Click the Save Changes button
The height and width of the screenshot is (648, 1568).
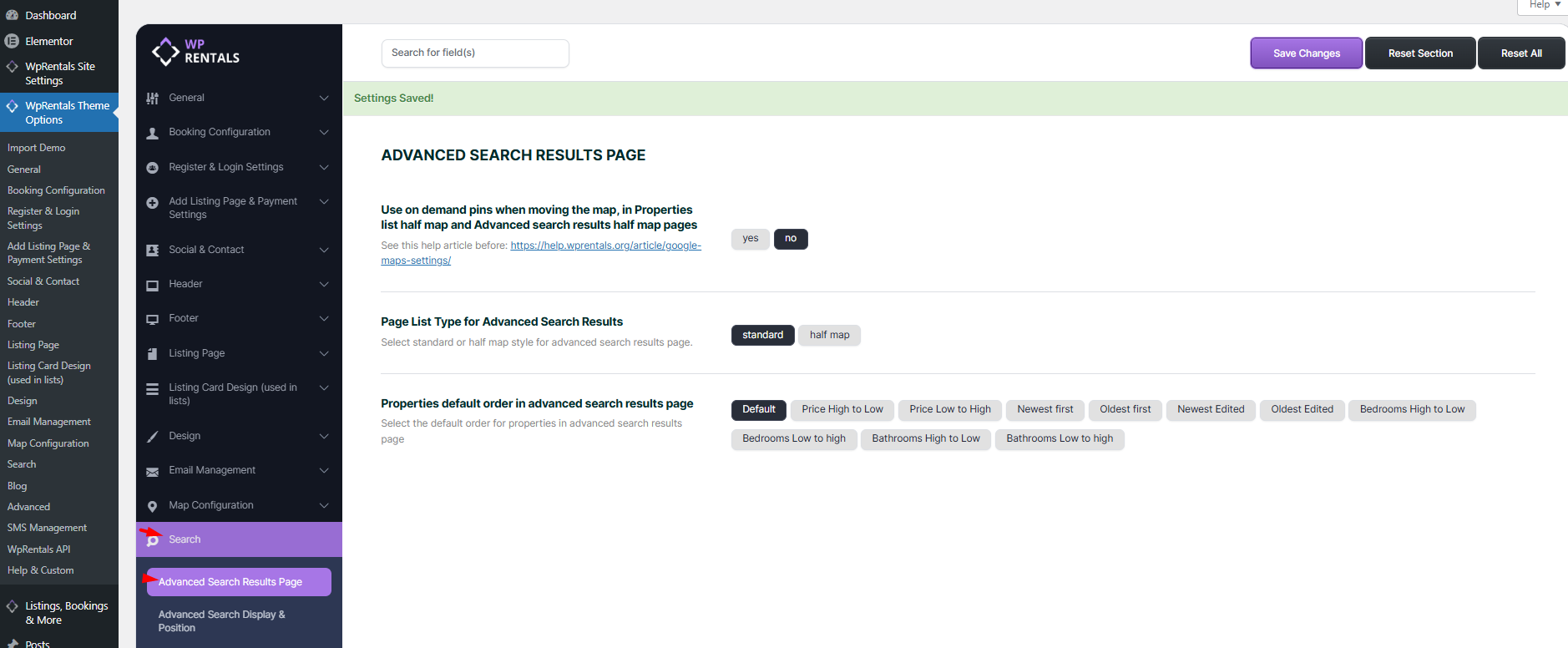tap(1306, 53)
